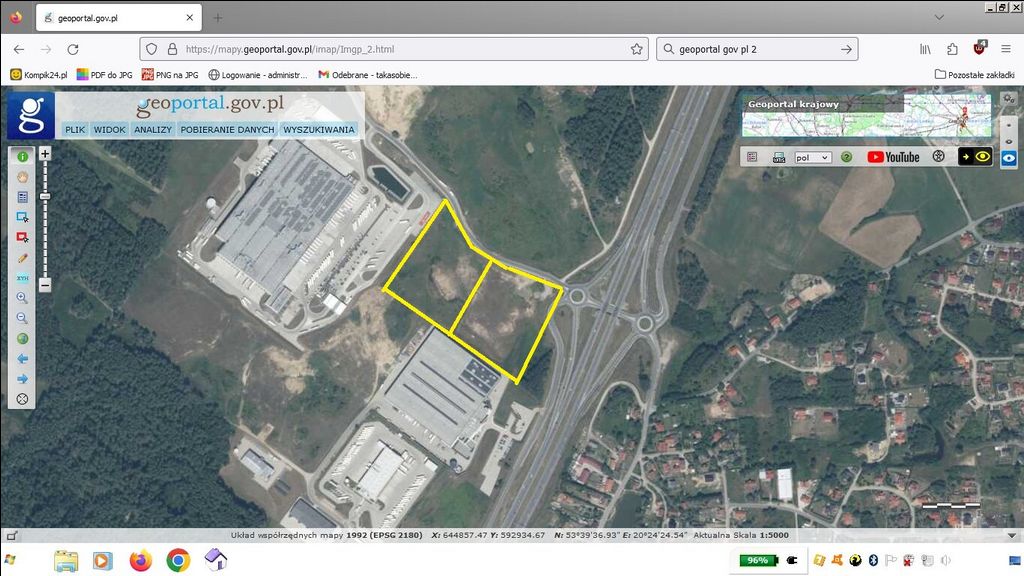Expand the 'pol' language dropdown
This screenshot has height=576, width=1024.
tap(812, 157)
